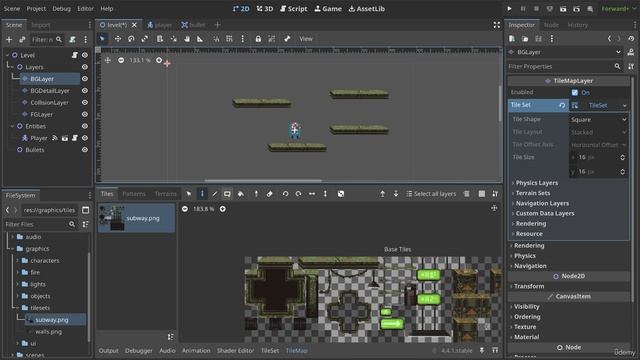The width and height of the screenshot is (640, 360).
Task: Open the Shader Editor bottom panel
Action: click(236, 351)
